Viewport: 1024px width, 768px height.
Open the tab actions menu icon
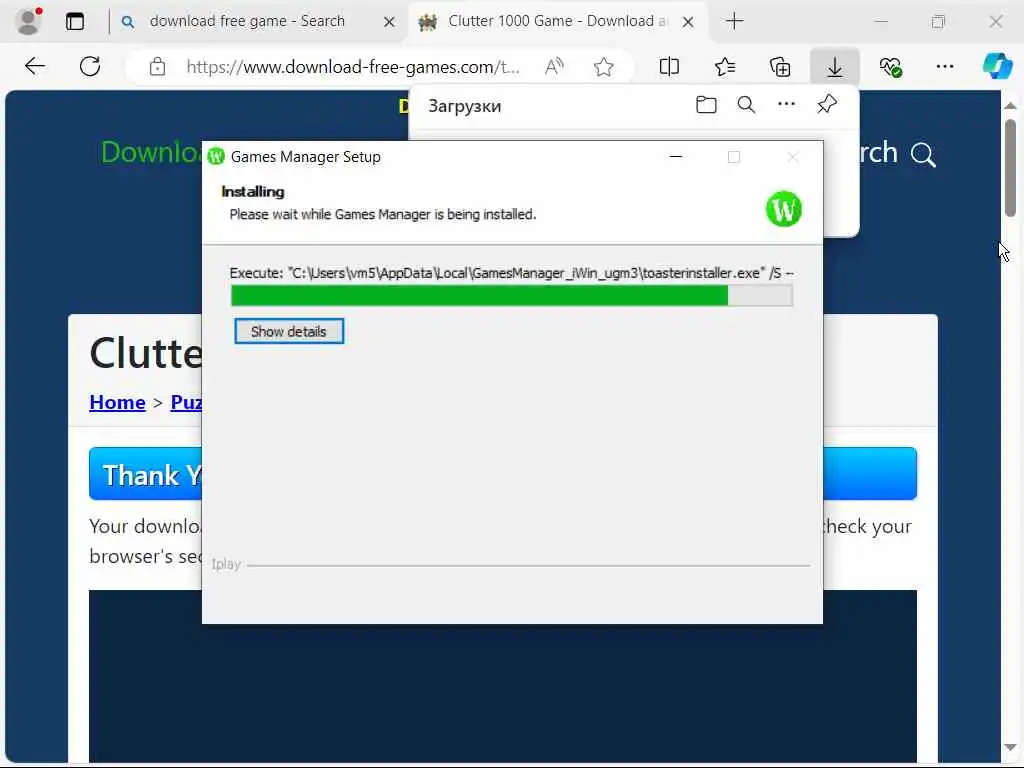pyautogui.click(x=75, y=22)
